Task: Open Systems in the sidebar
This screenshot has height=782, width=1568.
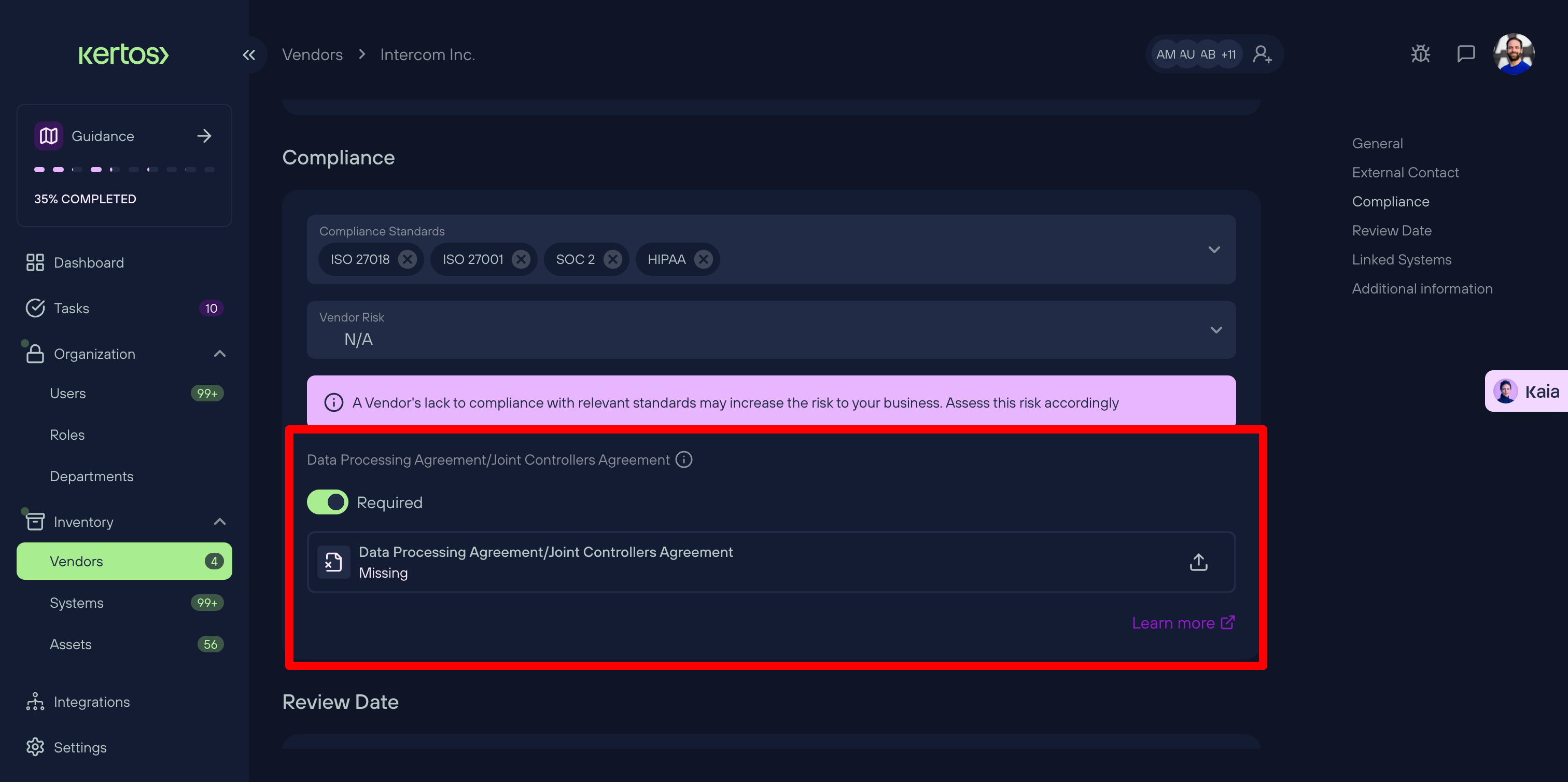Action: click(x=77, y=603)
